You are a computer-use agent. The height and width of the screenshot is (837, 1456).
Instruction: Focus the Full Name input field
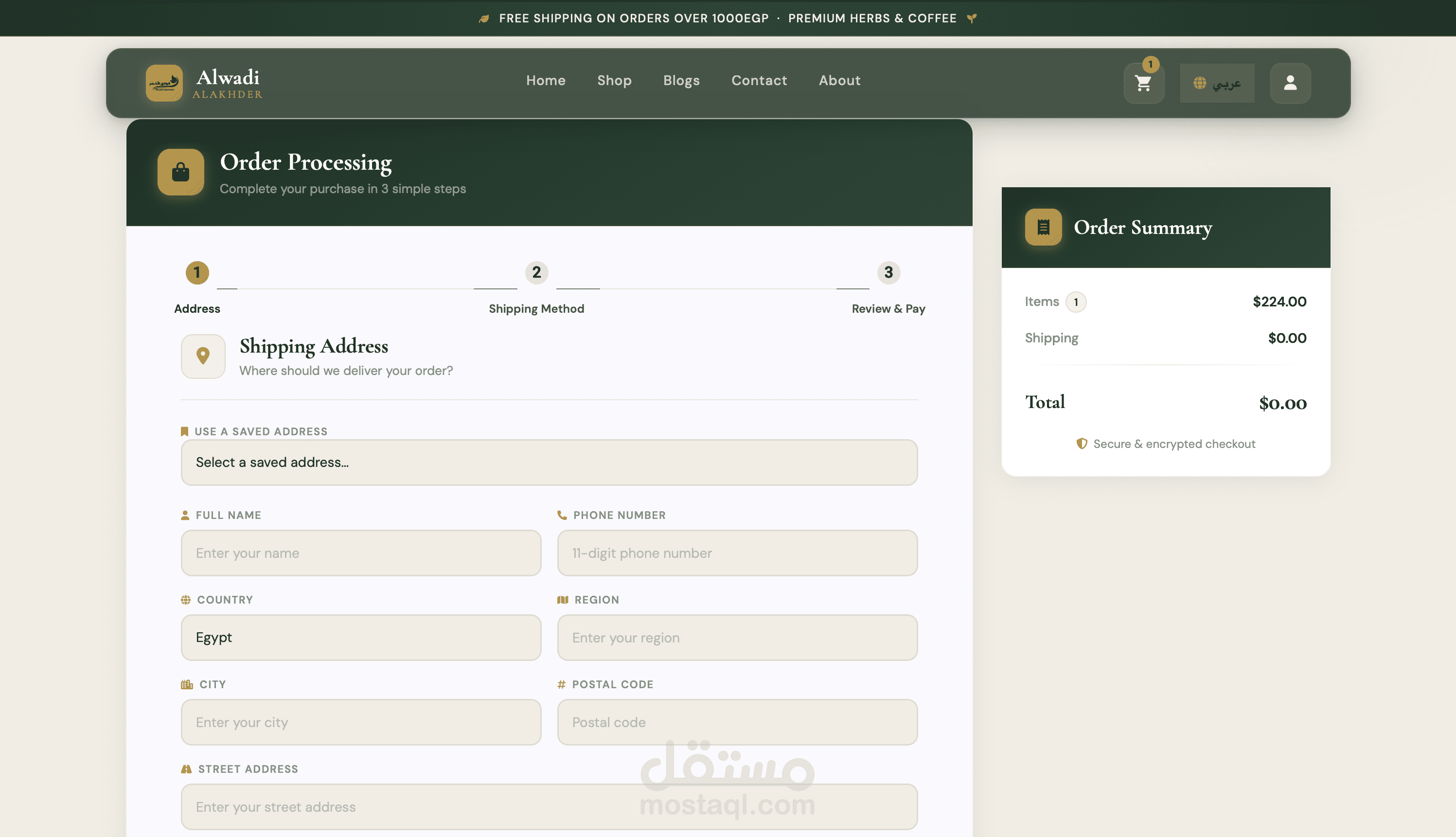[361, 553]
